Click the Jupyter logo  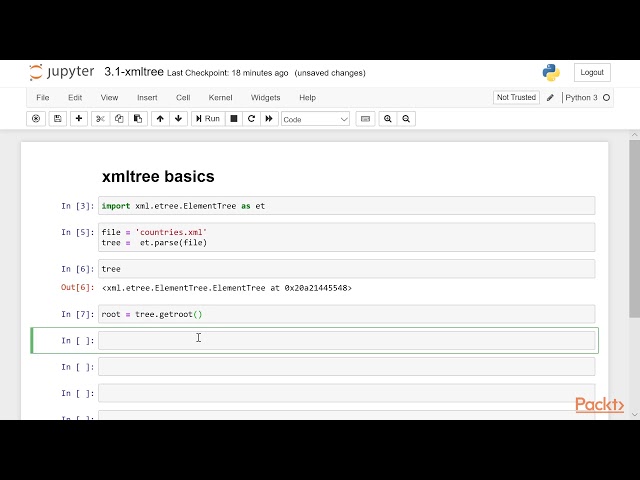(62, 72)
